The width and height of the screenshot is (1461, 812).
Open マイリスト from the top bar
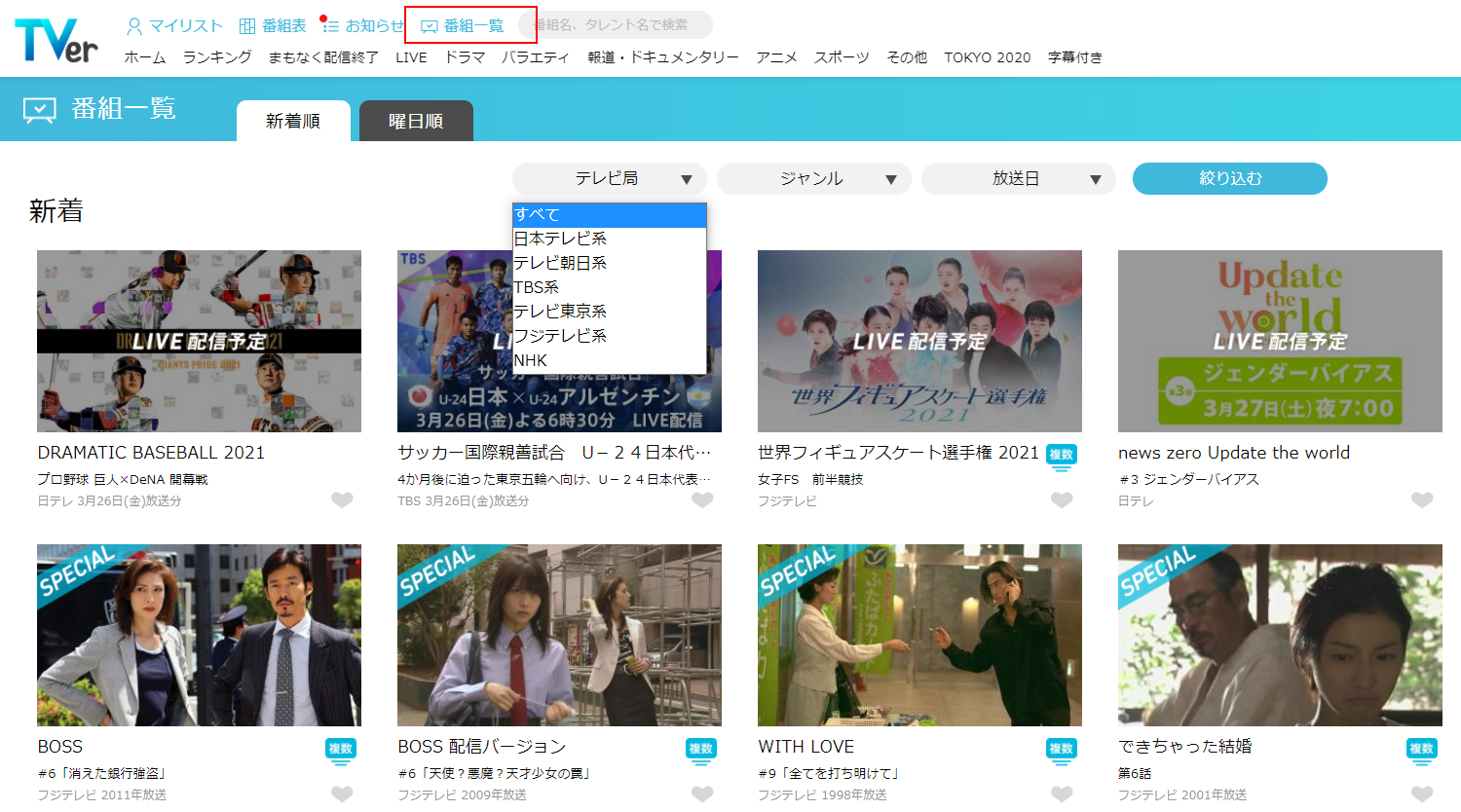(174, 26)
